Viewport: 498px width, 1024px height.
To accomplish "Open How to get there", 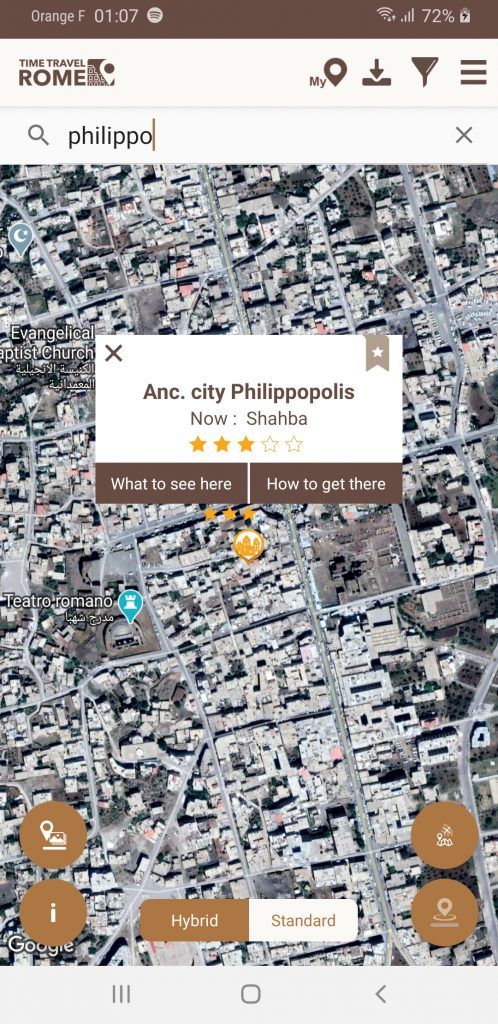I will [x=326, y=484].
